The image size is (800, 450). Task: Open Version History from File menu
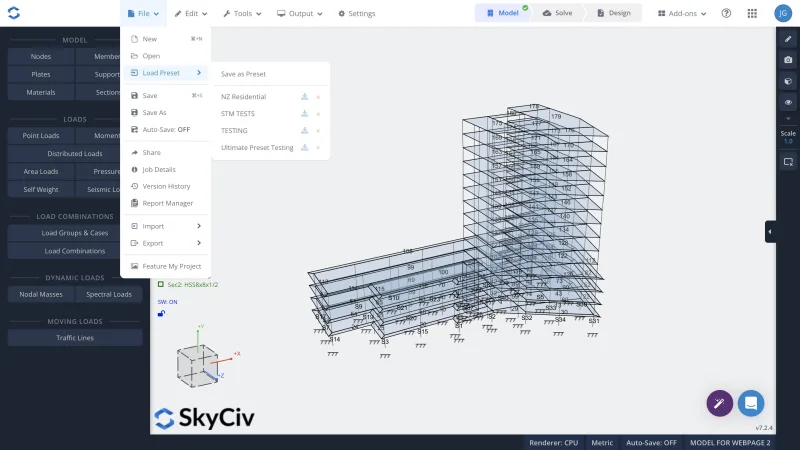coord(166,186)
